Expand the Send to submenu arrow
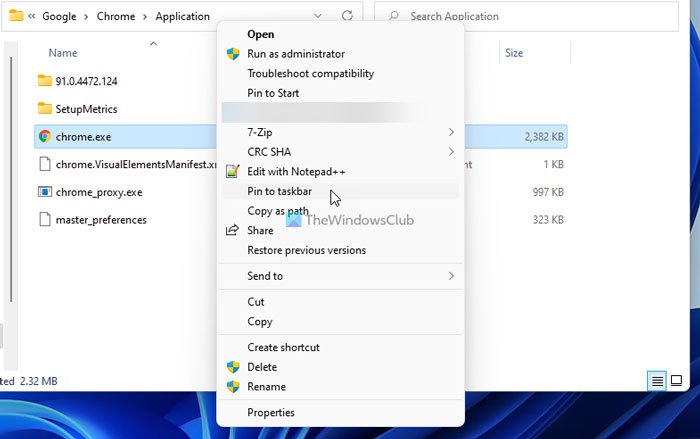This screenshot has height=439, width=700. coord(451,276)
